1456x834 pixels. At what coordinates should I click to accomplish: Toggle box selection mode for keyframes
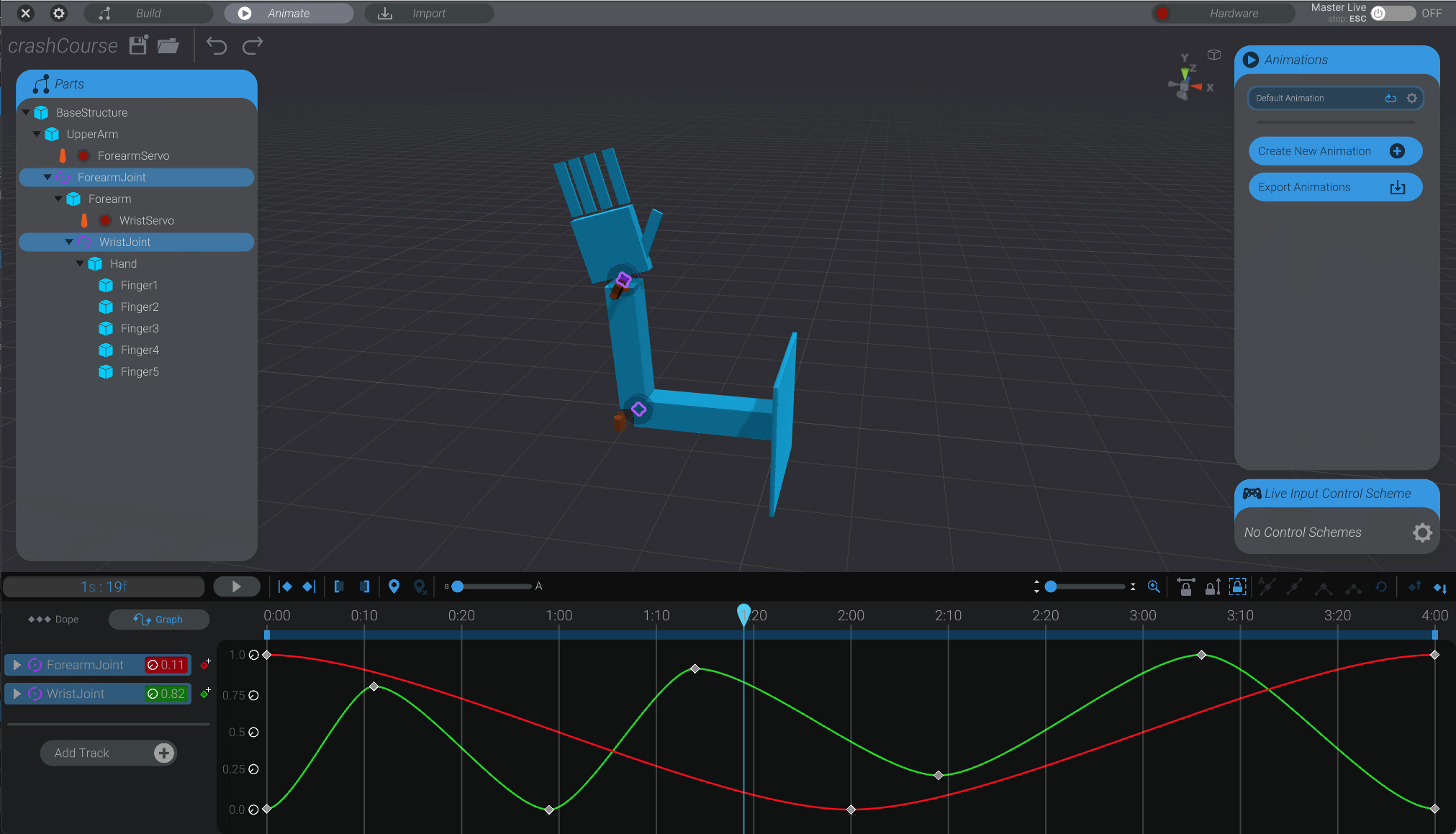[x=1237, y=587]
